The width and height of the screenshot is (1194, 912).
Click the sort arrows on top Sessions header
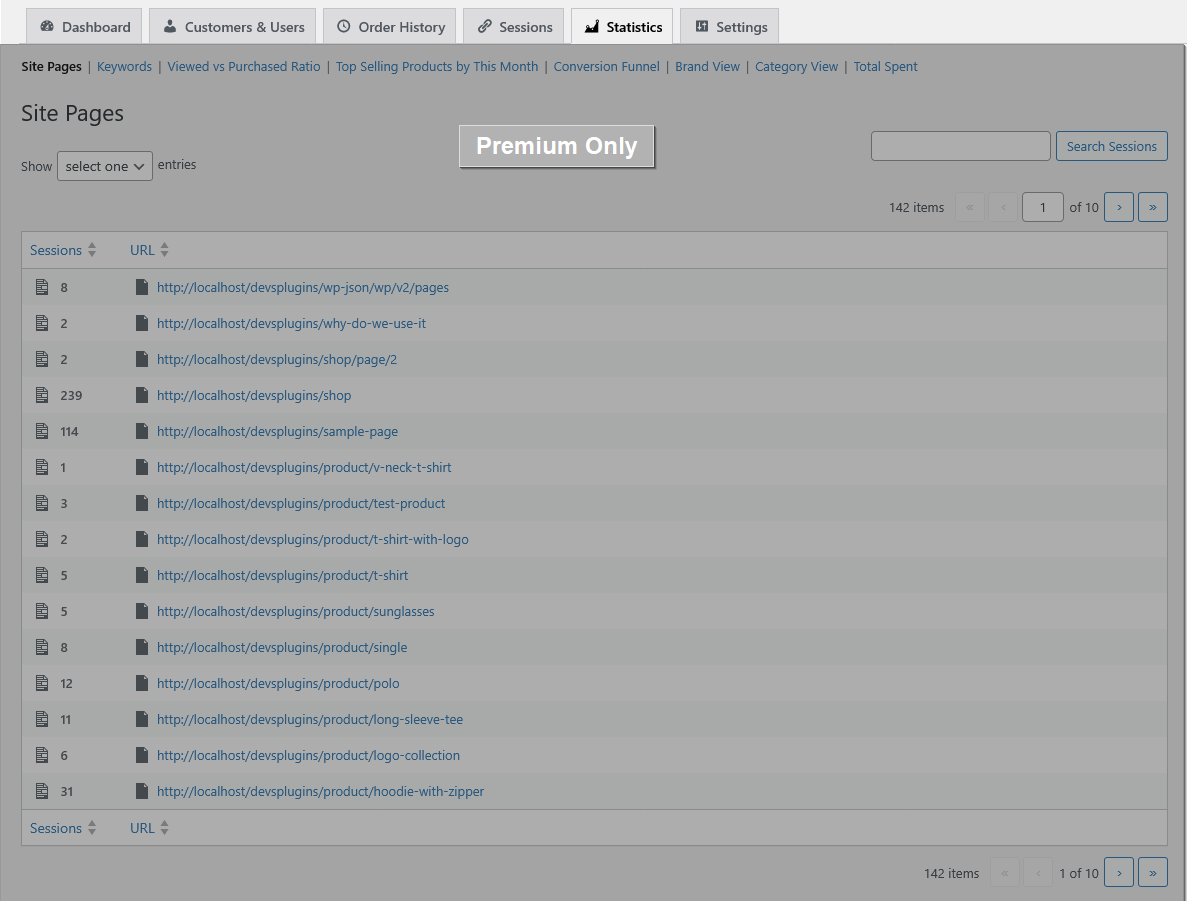(x=92, y=250)
